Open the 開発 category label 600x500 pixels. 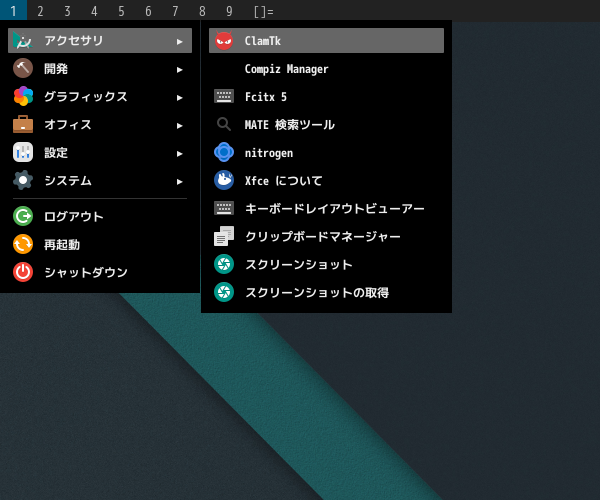click(x=56, y=69)
